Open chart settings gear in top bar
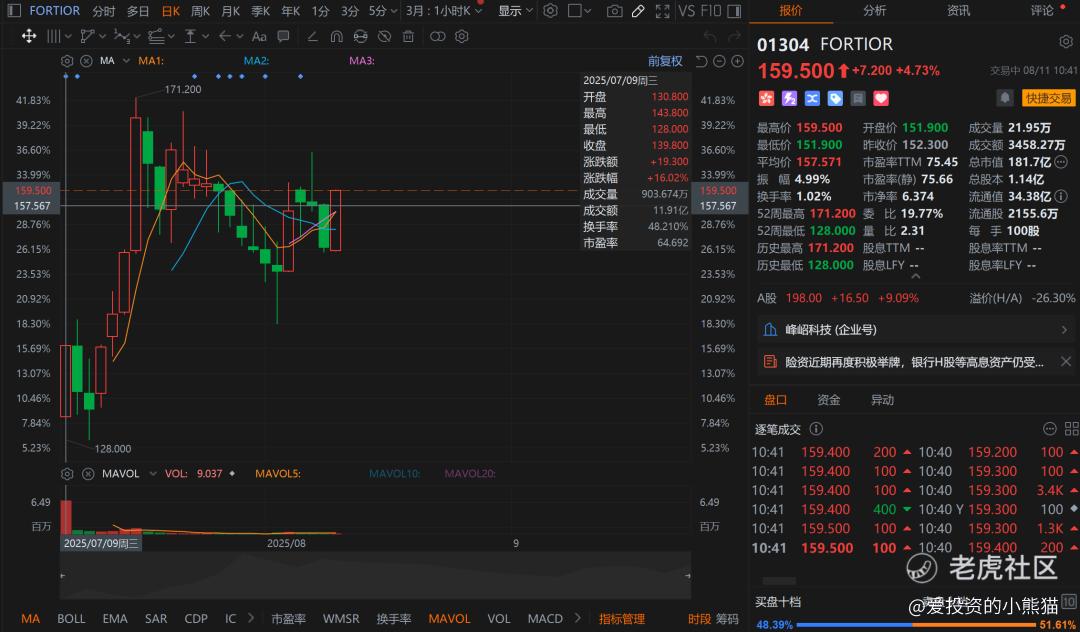Screen dimensions: 1080x632 [550, 11]
